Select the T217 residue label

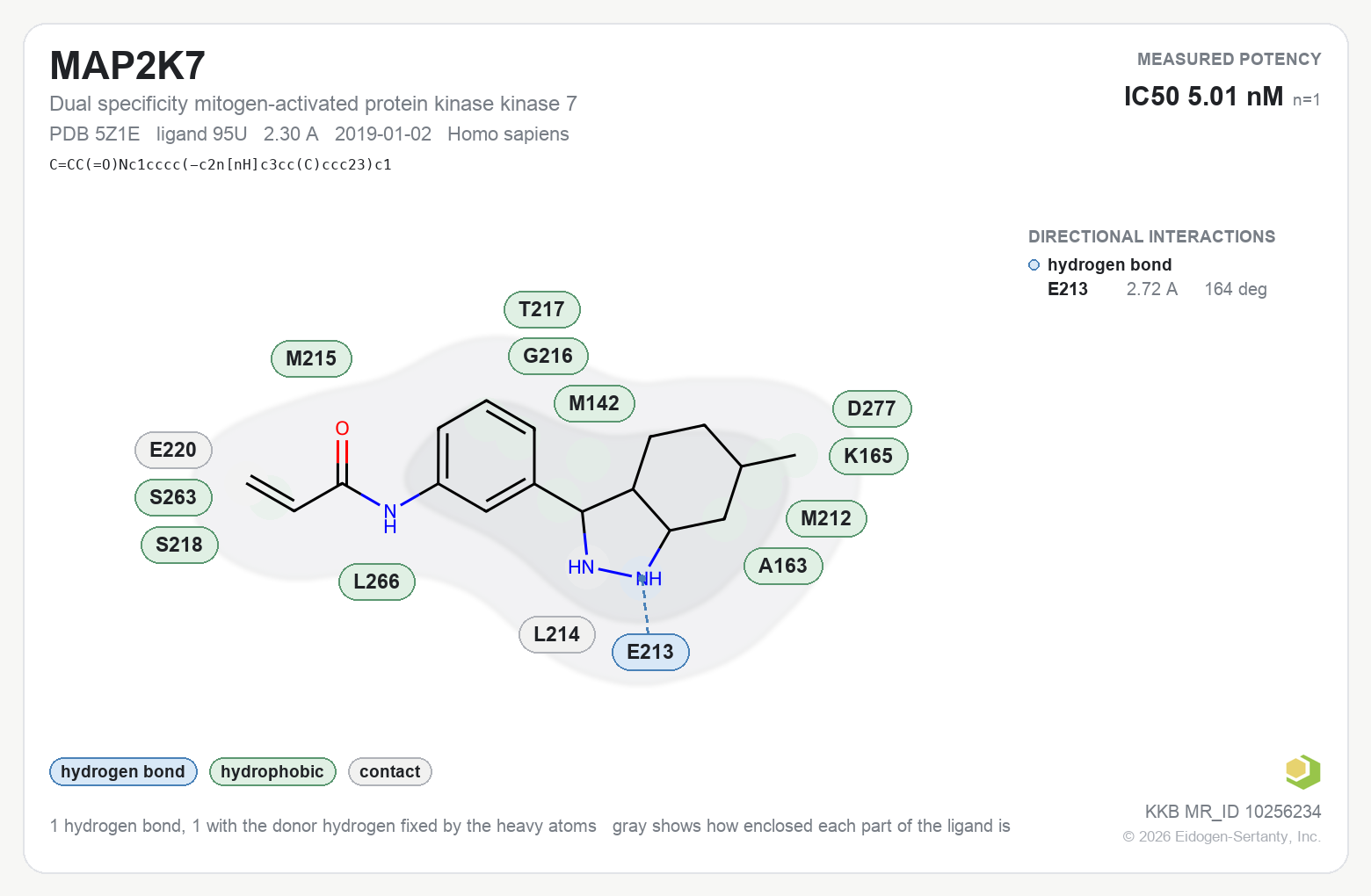click(x=541, y=309)
